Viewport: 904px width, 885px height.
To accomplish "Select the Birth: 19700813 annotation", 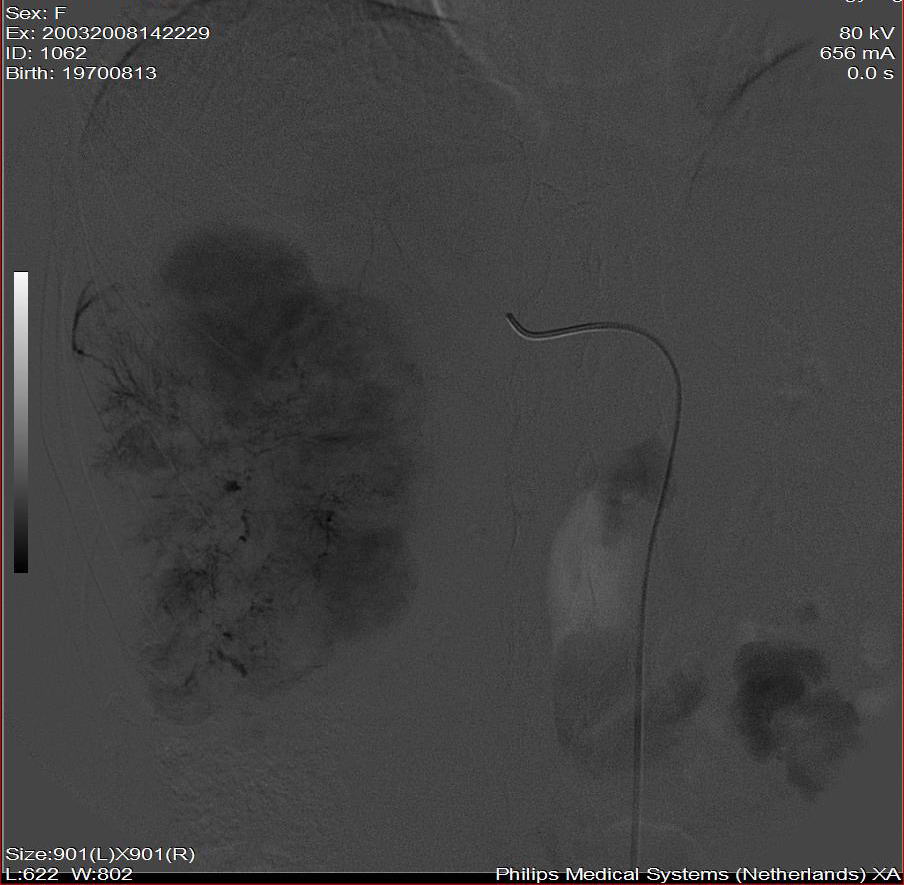I will (x=81, y=73).
